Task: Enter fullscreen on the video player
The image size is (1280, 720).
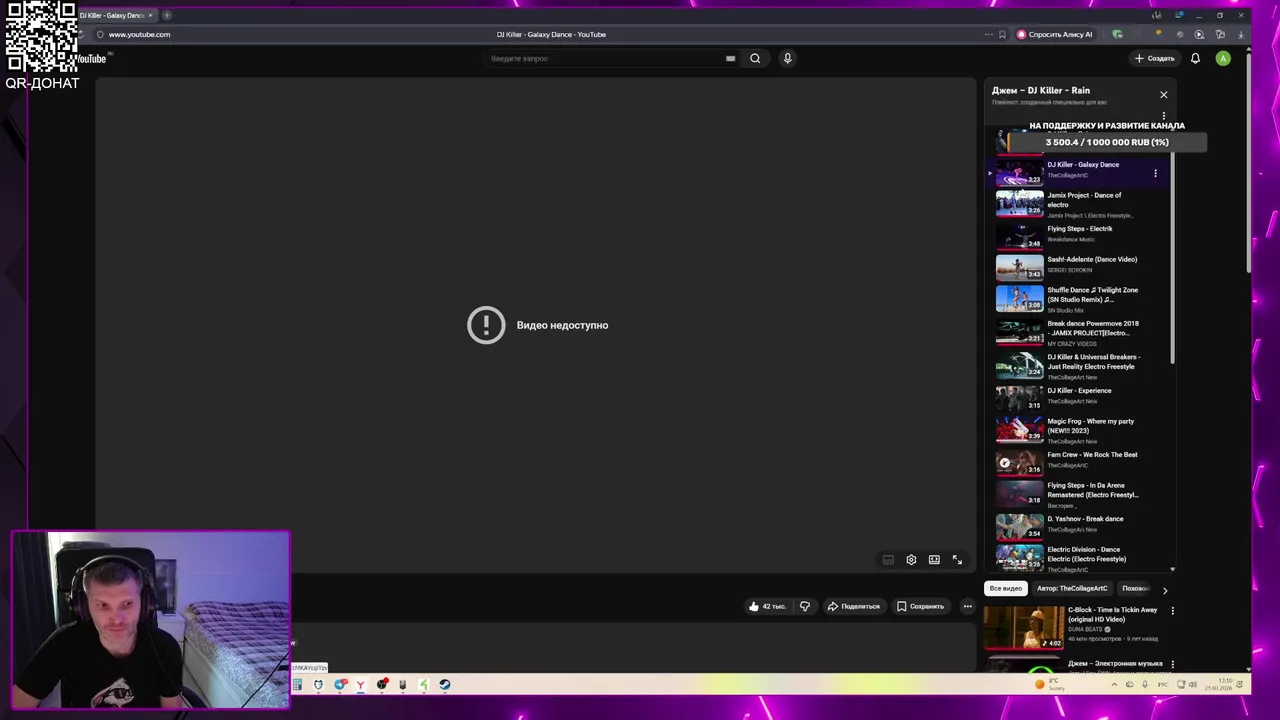Action: (x=957, y=560)
